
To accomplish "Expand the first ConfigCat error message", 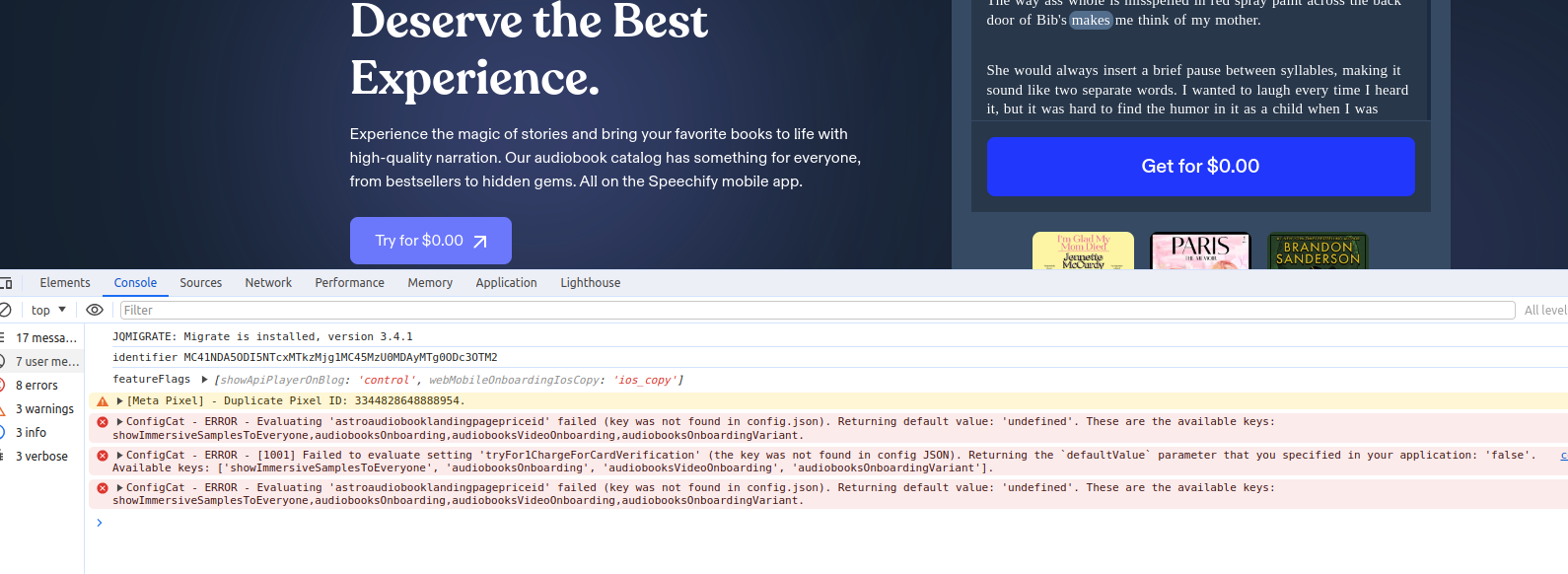I will [x=120, y=422].
